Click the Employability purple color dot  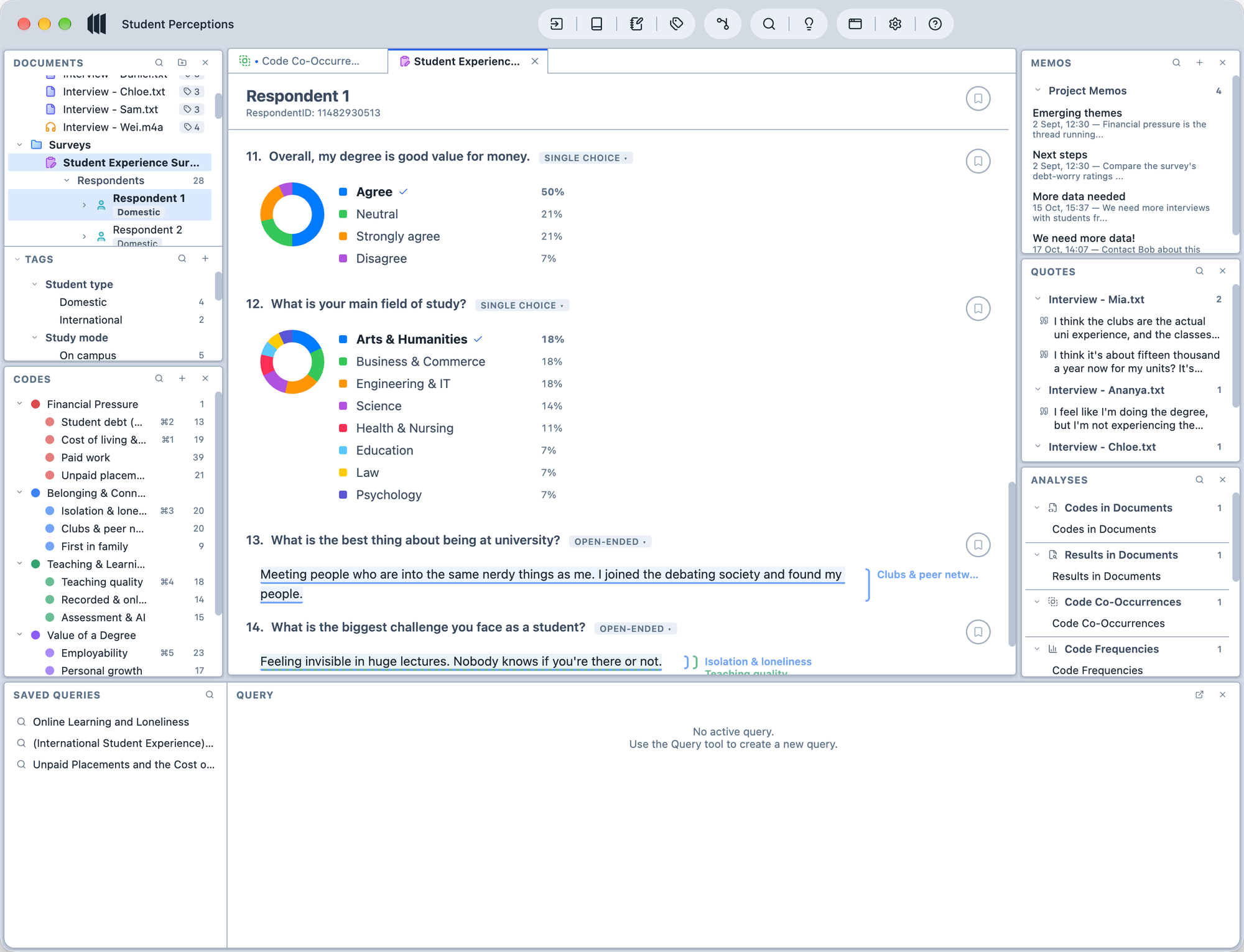[x=50, y=653]
